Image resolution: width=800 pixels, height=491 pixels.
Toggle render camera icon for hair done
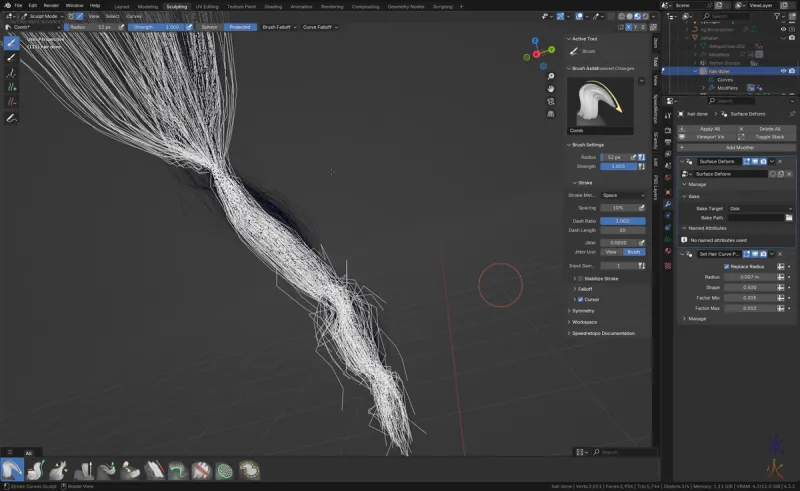coord(792,71)
